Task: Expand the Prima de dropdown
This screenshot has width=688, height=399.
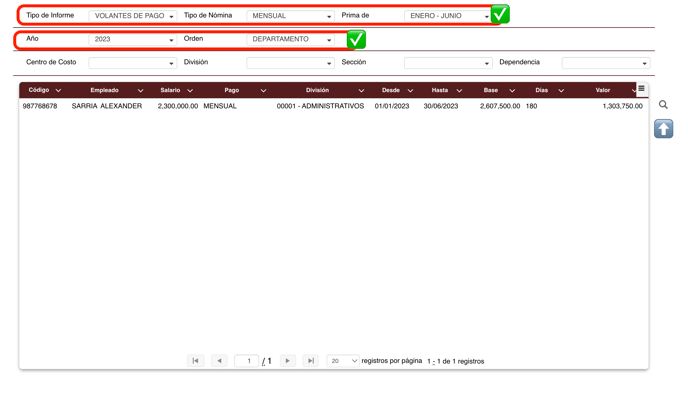Action: pyautogui.click(x=448, y=16)
